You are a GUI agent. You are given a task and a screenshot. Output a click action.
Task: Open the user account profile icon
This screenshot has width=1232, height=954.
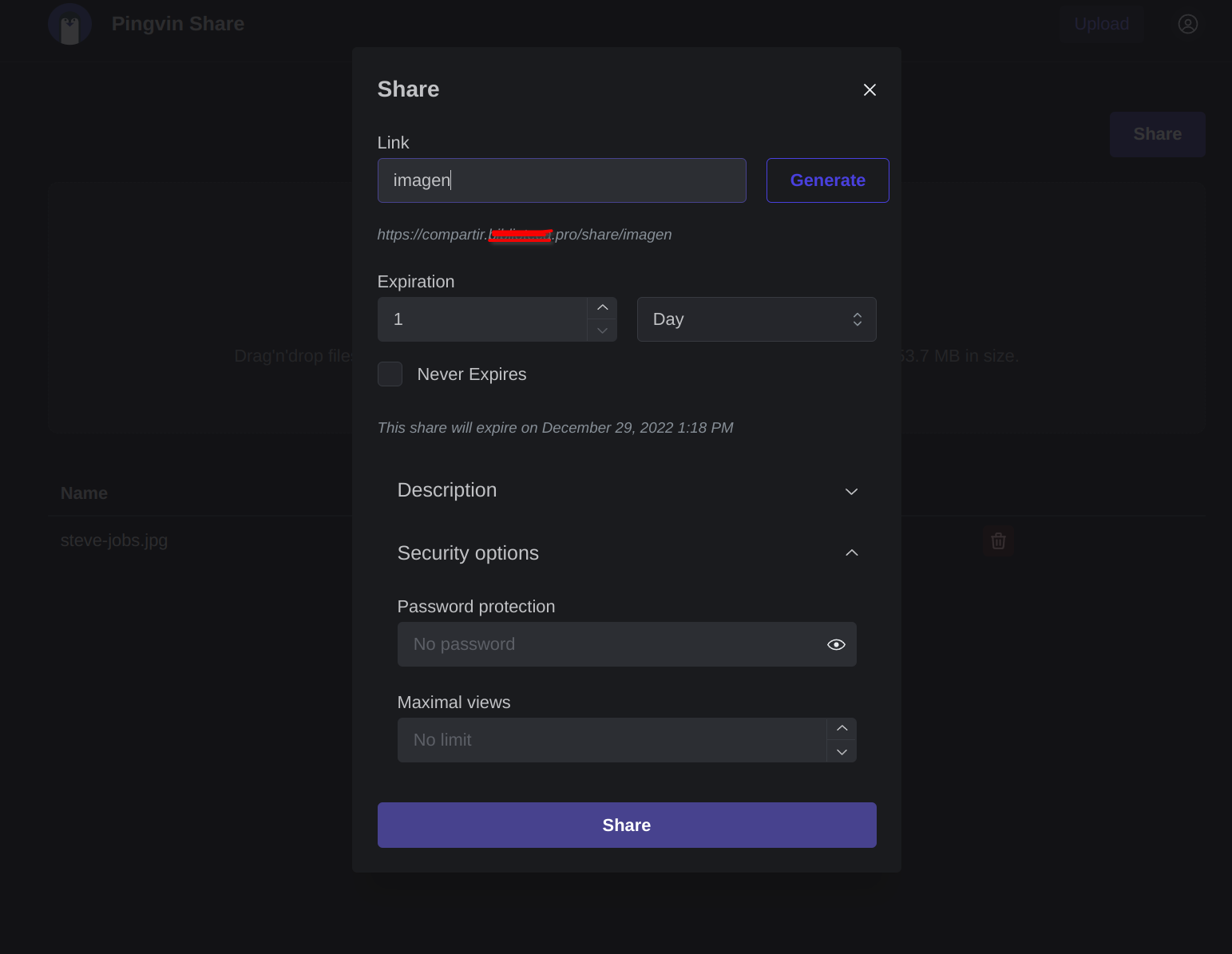1187,24
